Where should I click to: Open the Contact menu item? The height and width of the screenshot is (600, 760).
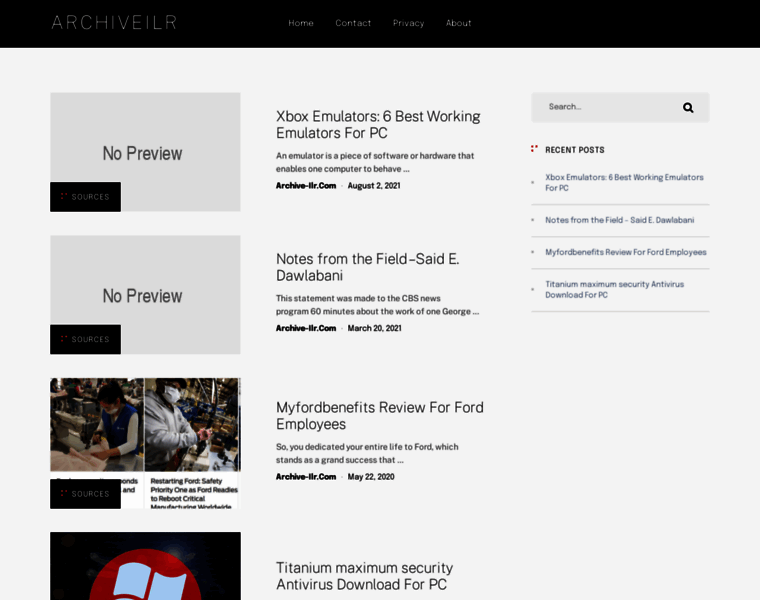point(353,23)
